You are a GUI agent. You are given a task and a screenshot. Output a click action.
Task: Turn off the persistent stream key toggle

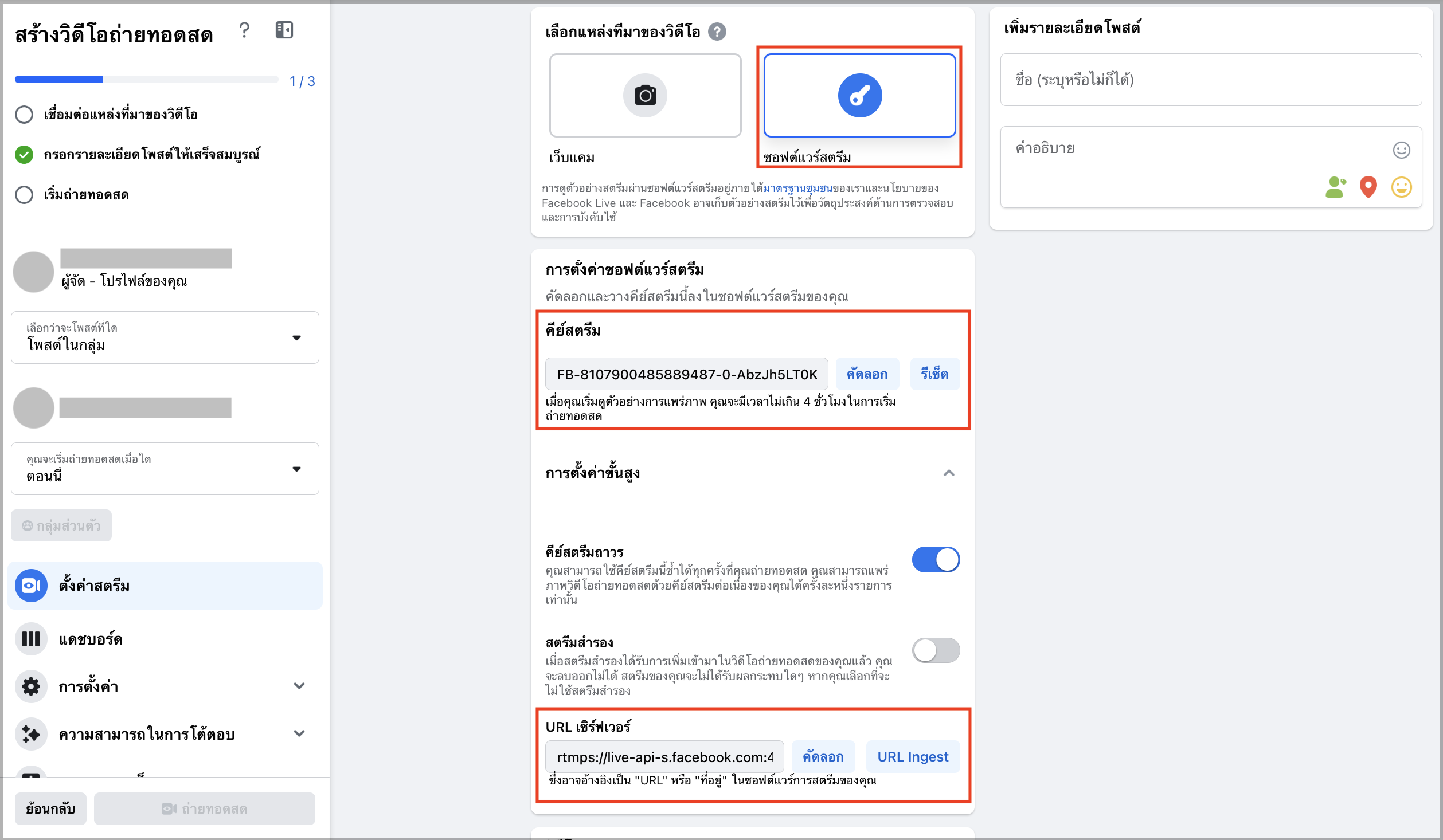(936, 559)
